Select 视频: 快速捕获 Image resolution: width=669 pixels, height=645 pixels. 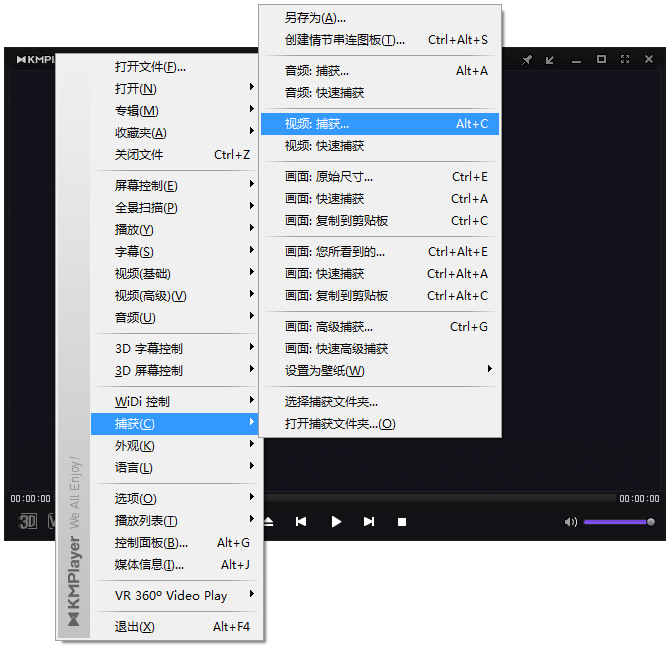pos(380,146)
